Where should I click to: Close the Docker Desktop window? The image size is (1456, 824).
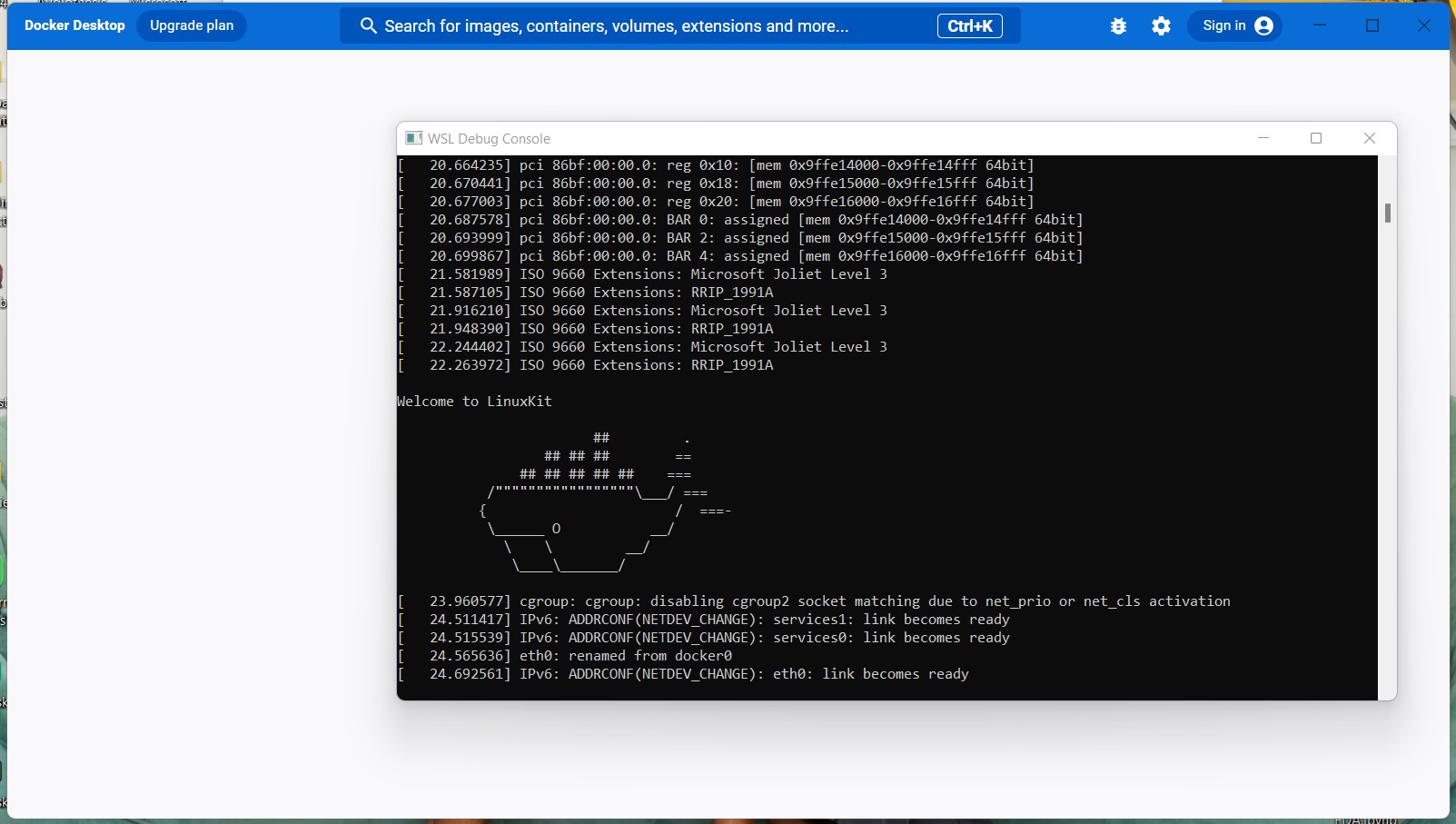click(1424, 25)
